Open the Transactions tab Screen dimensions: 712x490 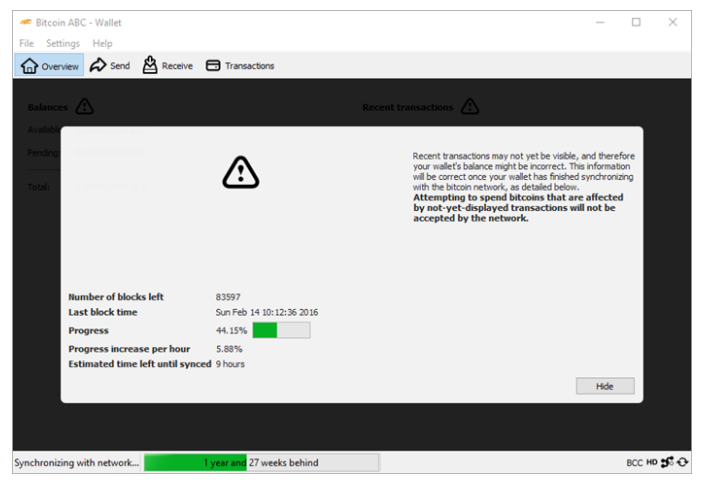click(x=240, y=66)
